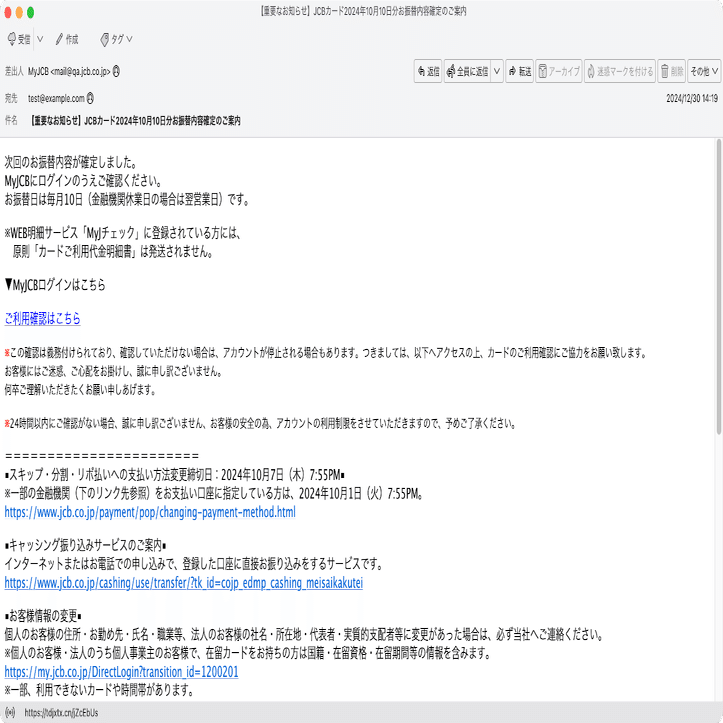Open the my.jcb.co.jp DirectLogin link
723x723 pixels.
click(121, 672)
